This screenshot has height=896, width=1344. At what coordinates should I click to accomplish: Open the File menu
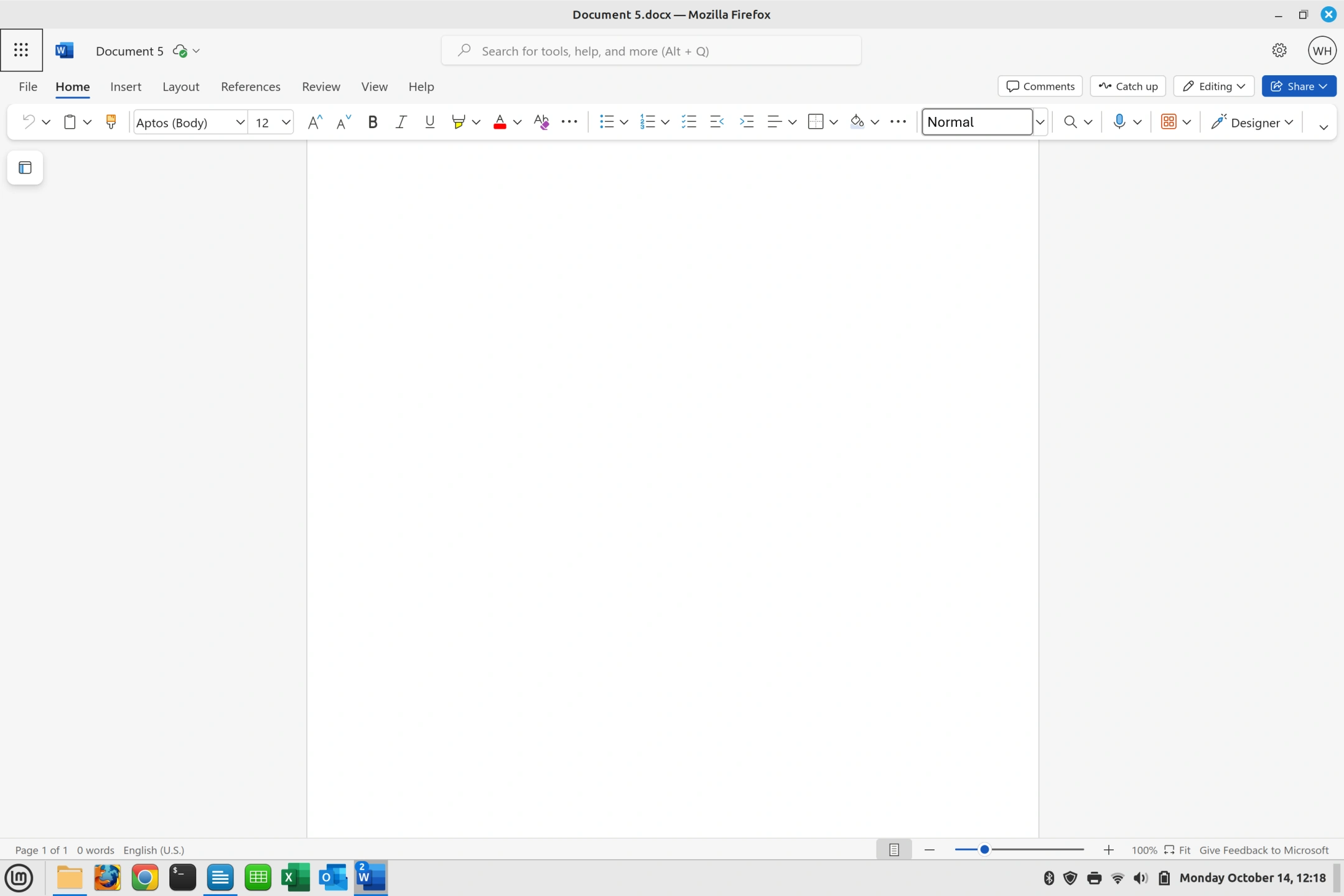click(x=28, y=86)
